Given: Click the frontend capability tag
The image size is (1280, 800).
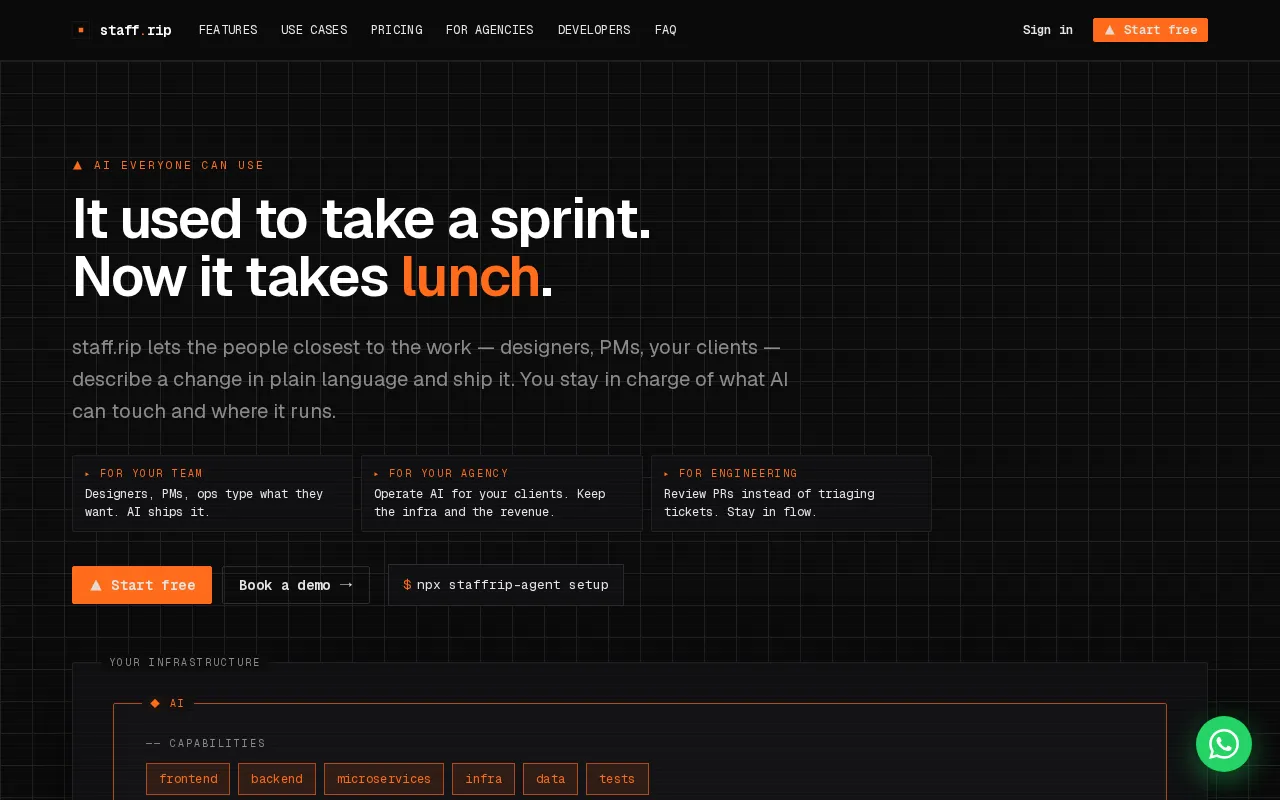Looking at the screenshot, I should click(188, 779).
